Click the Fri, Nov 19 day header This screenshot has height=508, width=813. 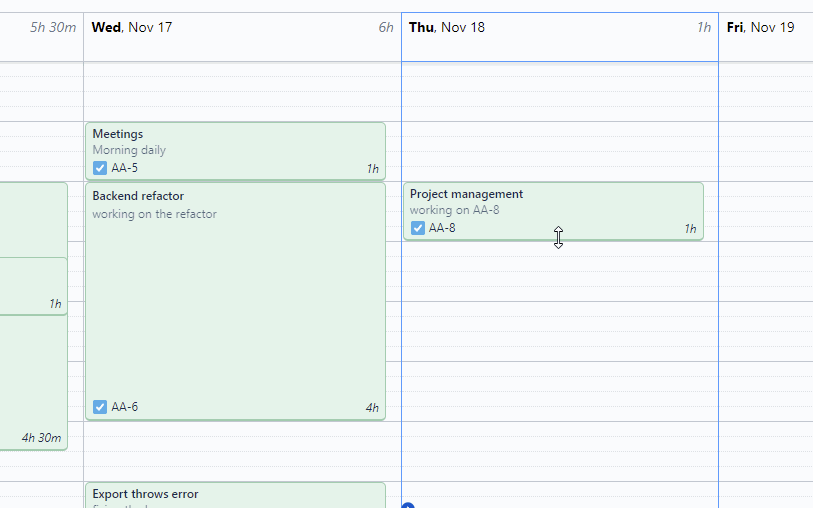coord(760,27)
